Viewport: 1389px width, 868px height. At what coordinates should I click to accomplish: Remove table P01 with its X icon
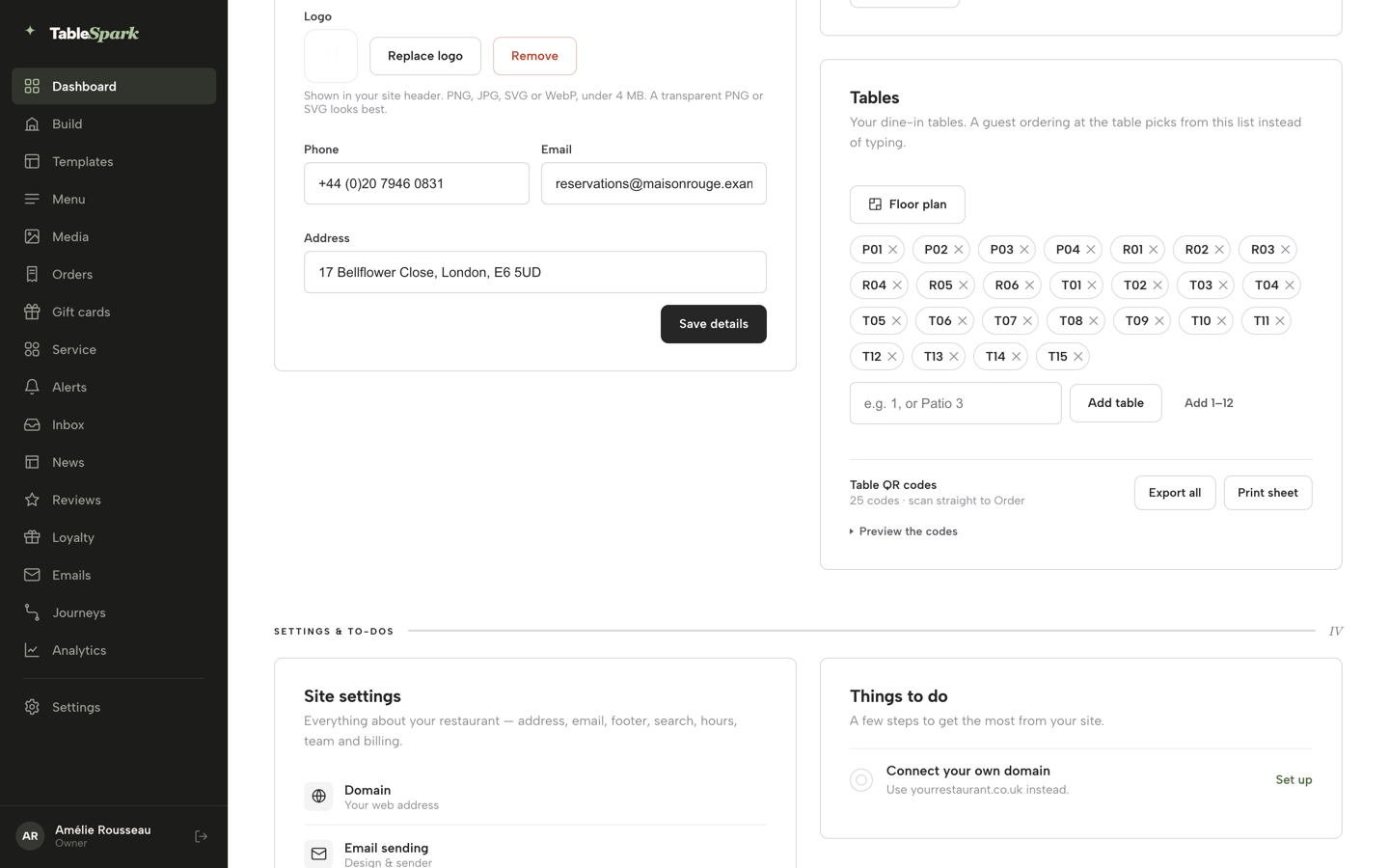point(893,250)
